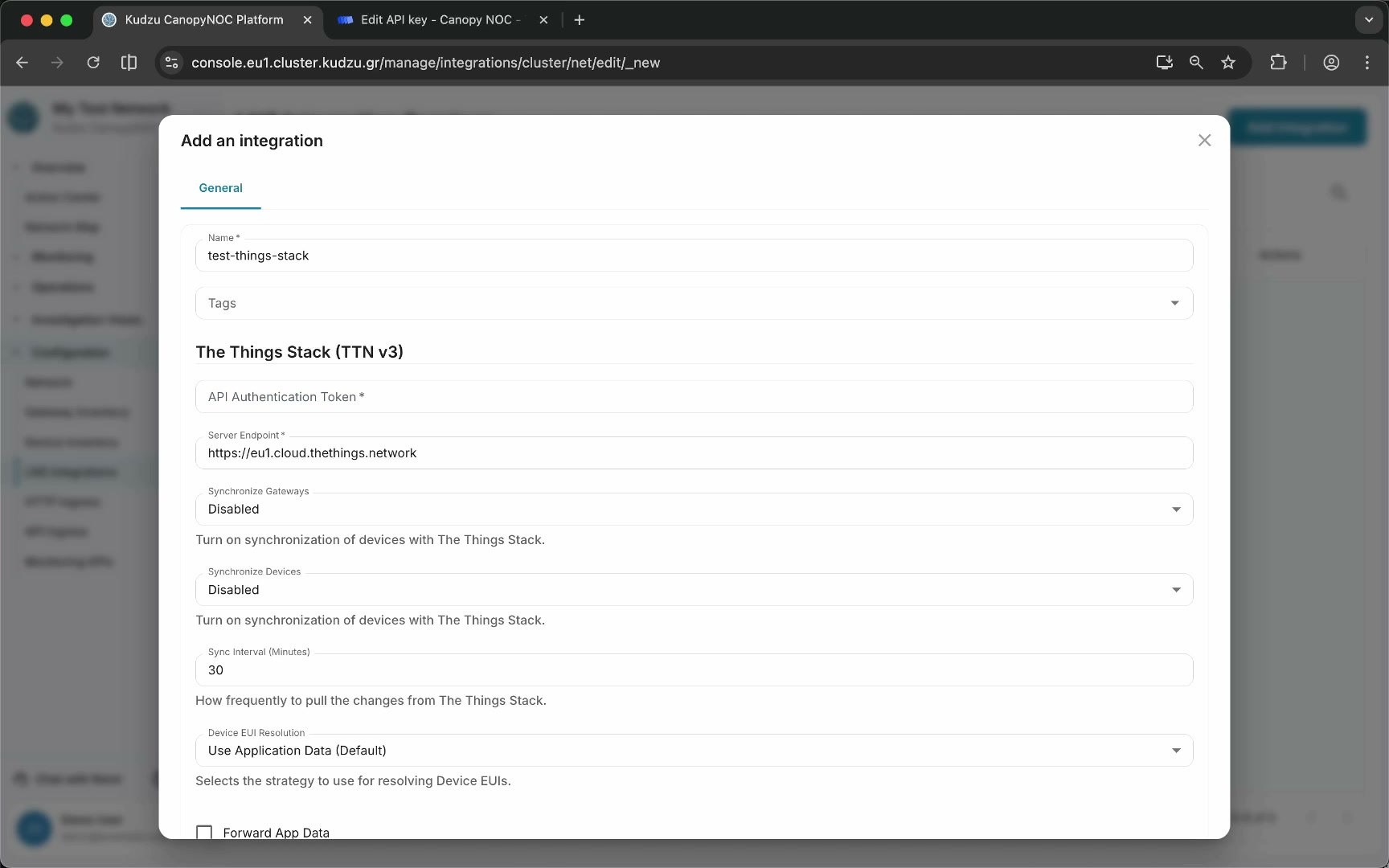The width and height of the screenshot is (1389, 868).
Task: Toggle the browser side panel icon
Action: [x=129, y=63]
